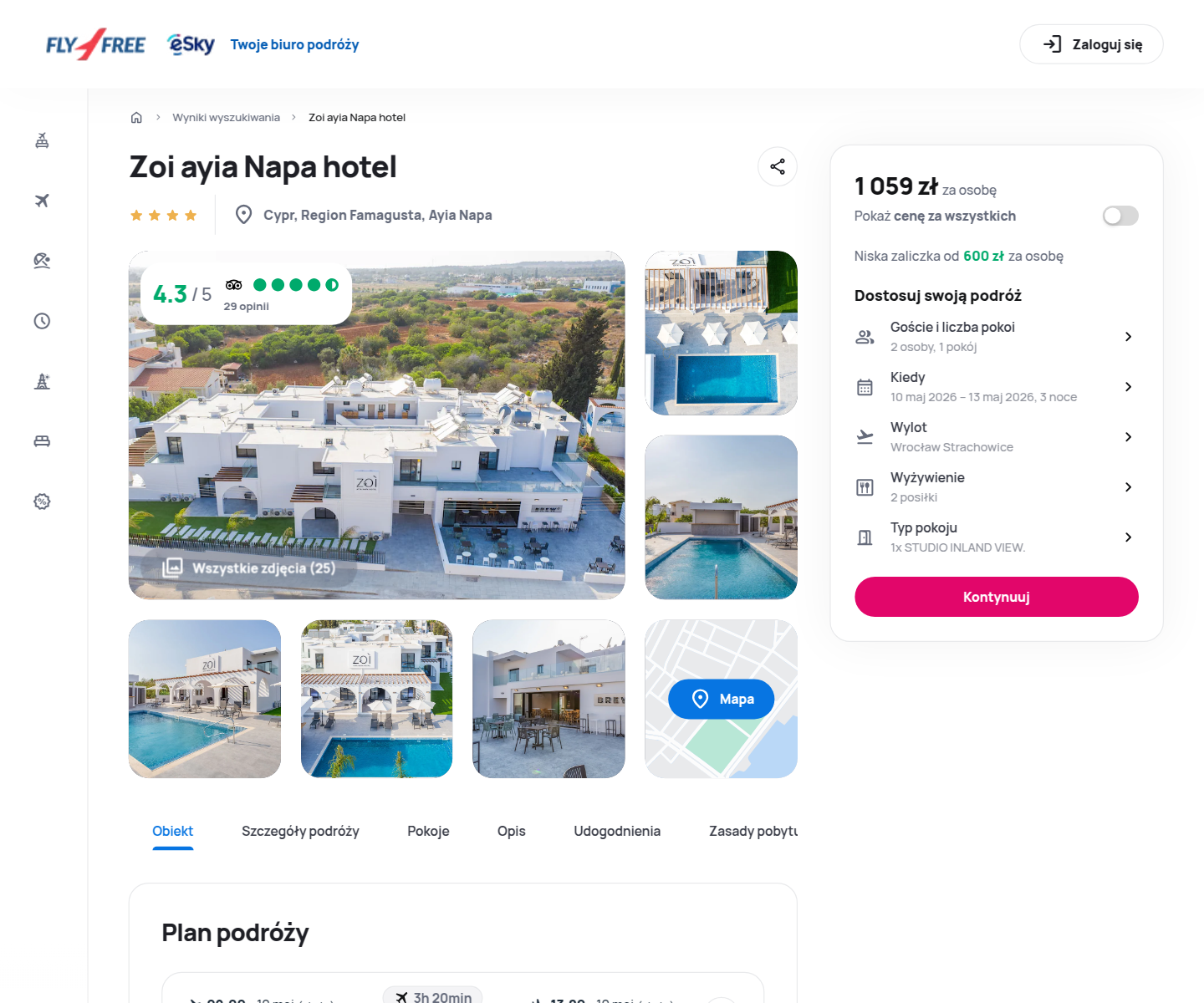The height and width of the screenshot is (1003, 1204).
Task: Open the Mapa map thumbnail
Action: [721, 699]
